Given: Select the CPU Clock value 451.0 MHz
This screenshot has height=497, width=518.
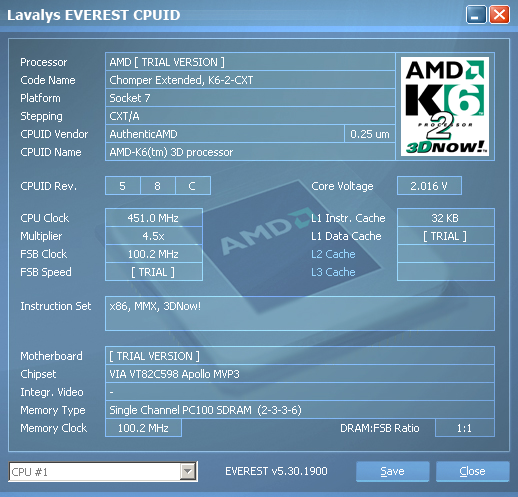Looking at the screenshot, I should pyautogui.click(x=154, y=218).
